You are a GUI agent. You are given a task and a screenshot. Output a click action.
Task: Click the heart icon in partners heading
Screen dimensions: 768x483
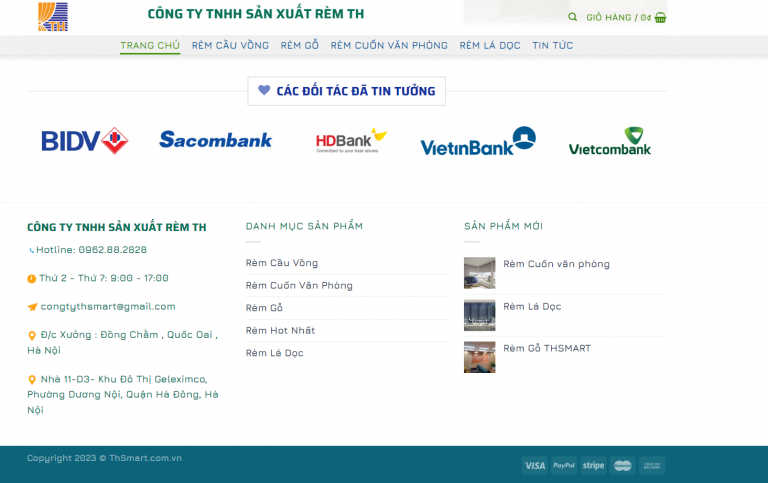264,90
